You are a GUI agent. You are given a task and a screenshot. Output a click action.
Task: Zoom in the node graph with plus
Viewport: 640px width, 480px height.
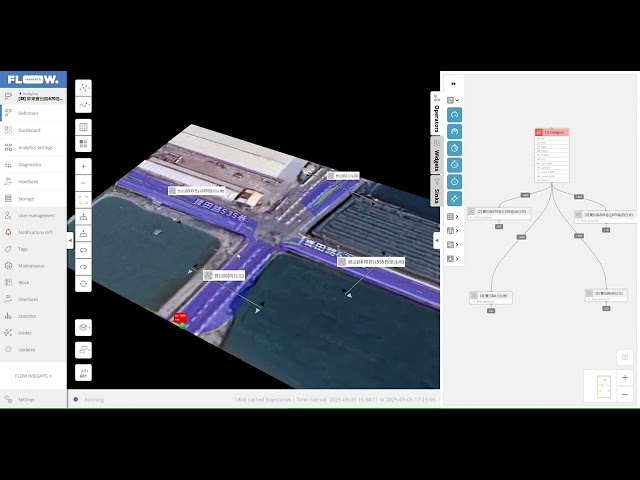[x=625, y=378]
